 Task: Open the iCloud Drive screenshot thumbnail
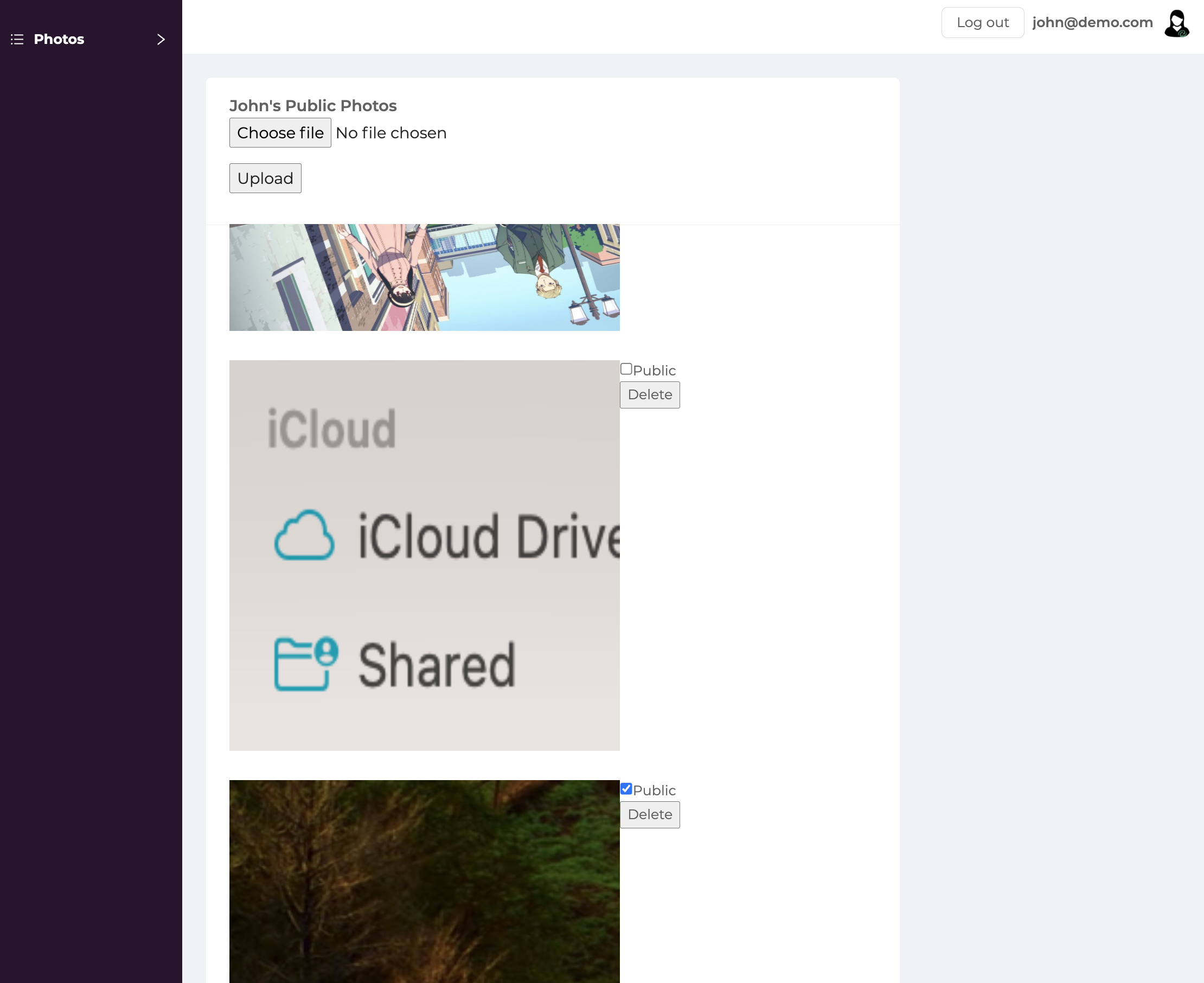coord(424,555)
